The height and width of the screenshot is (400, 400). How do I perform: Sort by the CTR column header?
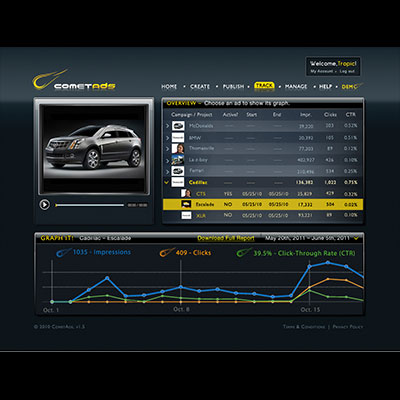351,115
